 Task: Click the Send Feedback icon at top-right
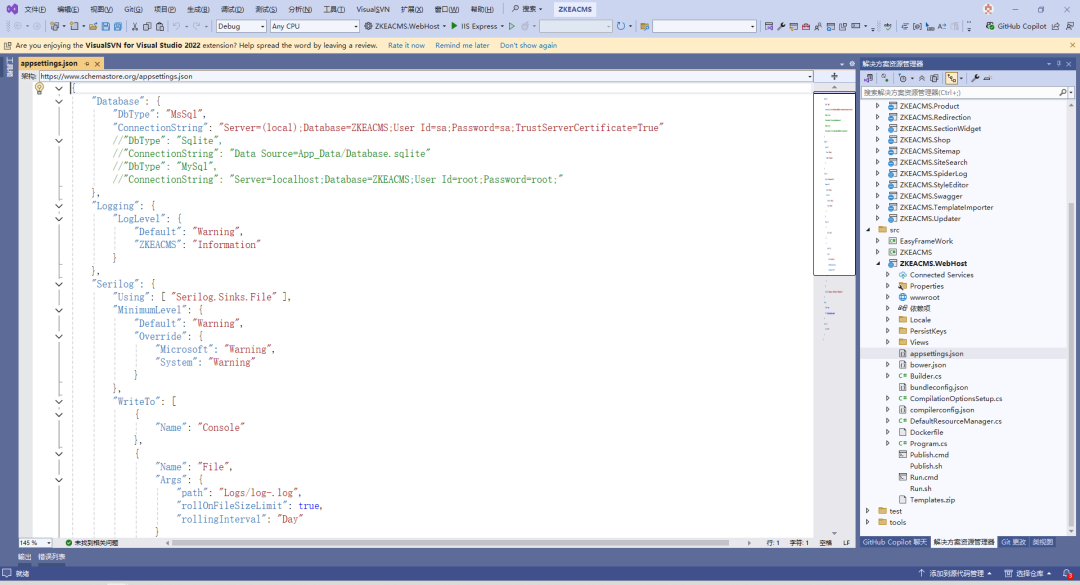(x=1070, y=26)
